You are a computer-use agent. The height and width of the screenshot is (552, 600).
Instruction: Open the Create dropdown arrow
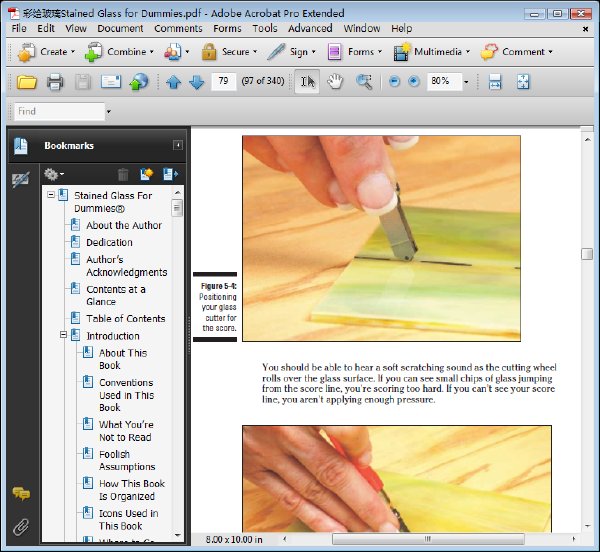coord(73,52)
